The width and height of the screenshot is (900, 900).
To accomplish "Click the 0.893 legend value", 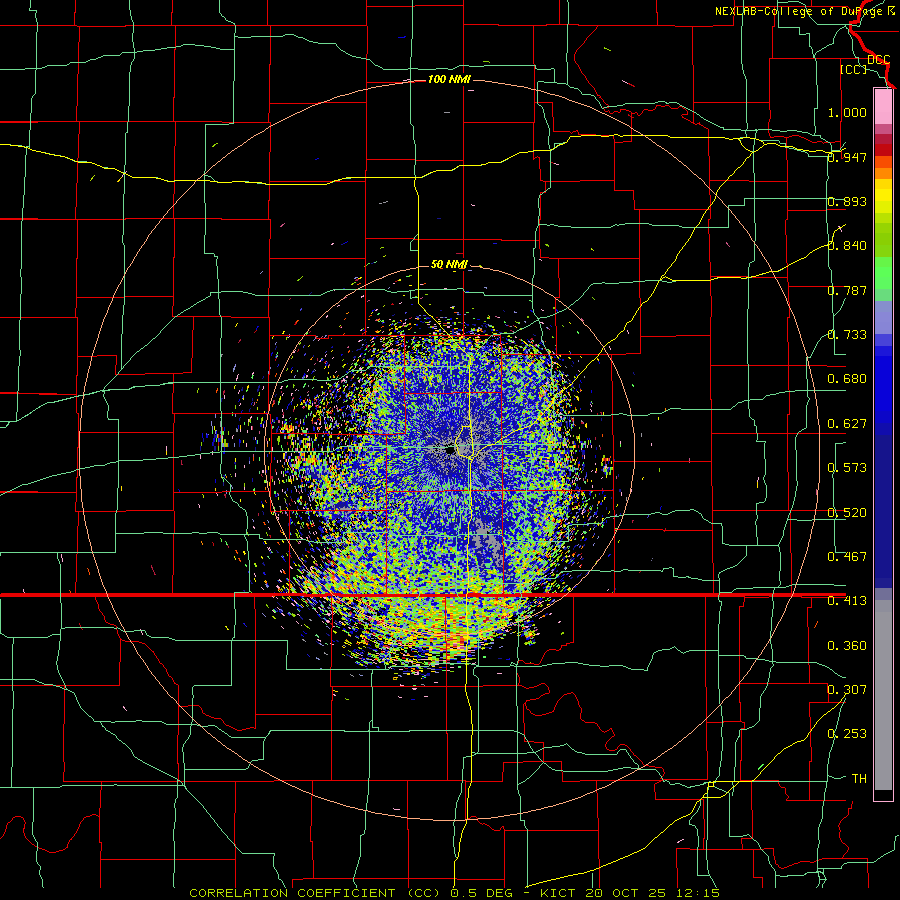I will (x=847, y=201).
